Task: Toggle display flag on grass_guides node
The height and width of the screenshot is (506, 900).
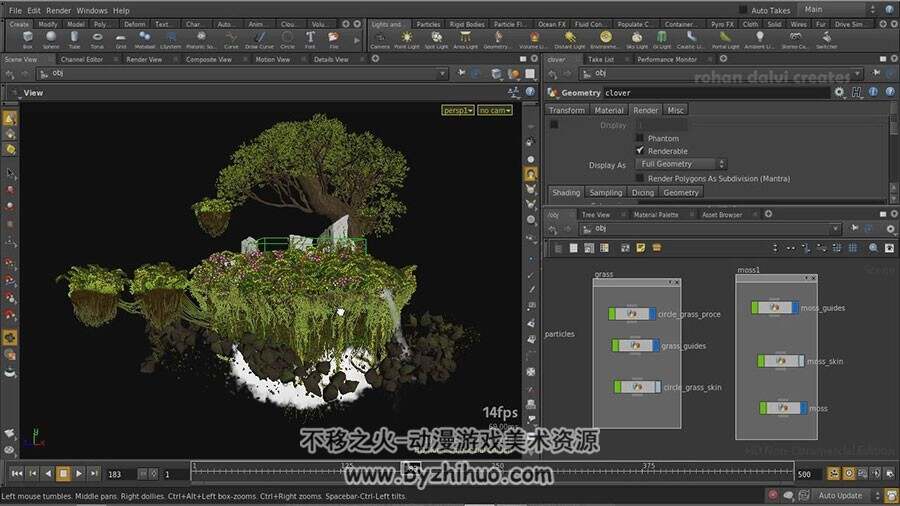Action: [655, 345]
